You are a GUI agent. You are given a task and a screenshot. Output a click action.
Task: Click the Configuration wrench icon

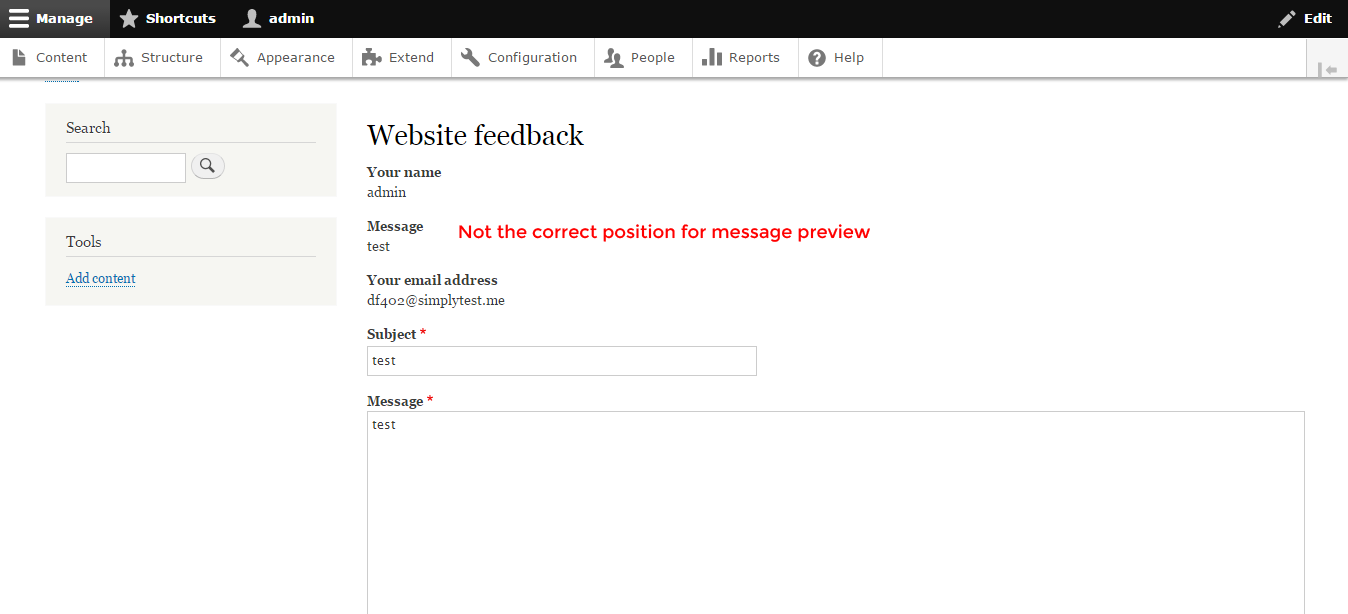tap(469, 56)
